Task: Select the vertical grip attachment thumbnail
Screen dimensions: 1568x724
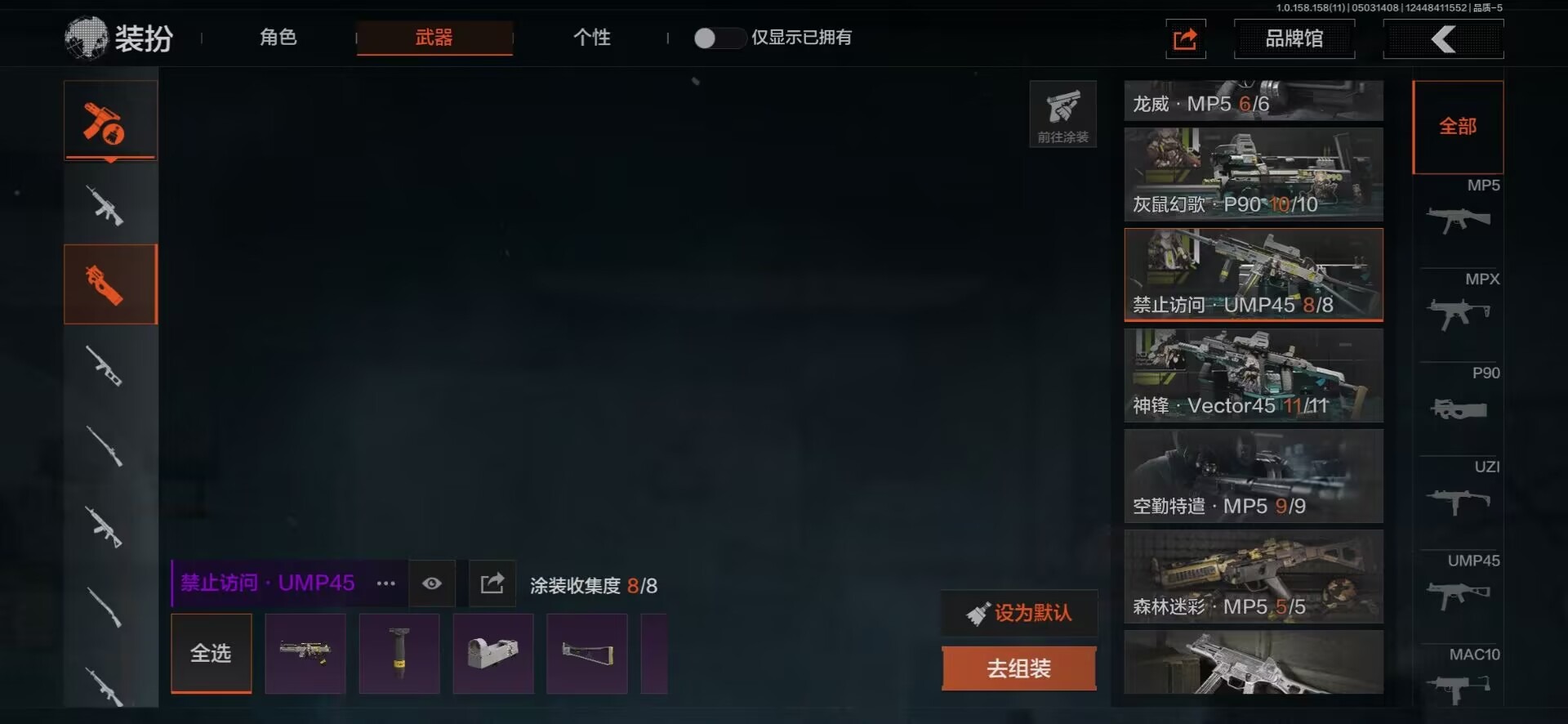Action: pyautogui.click(x=399, y=654)
